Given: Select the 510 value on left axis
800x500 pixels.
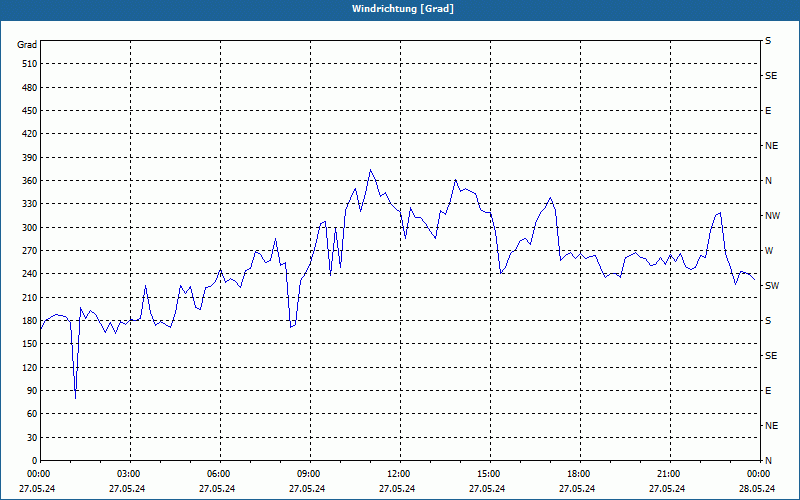Looking at the screenshot, I should (30, 64).
